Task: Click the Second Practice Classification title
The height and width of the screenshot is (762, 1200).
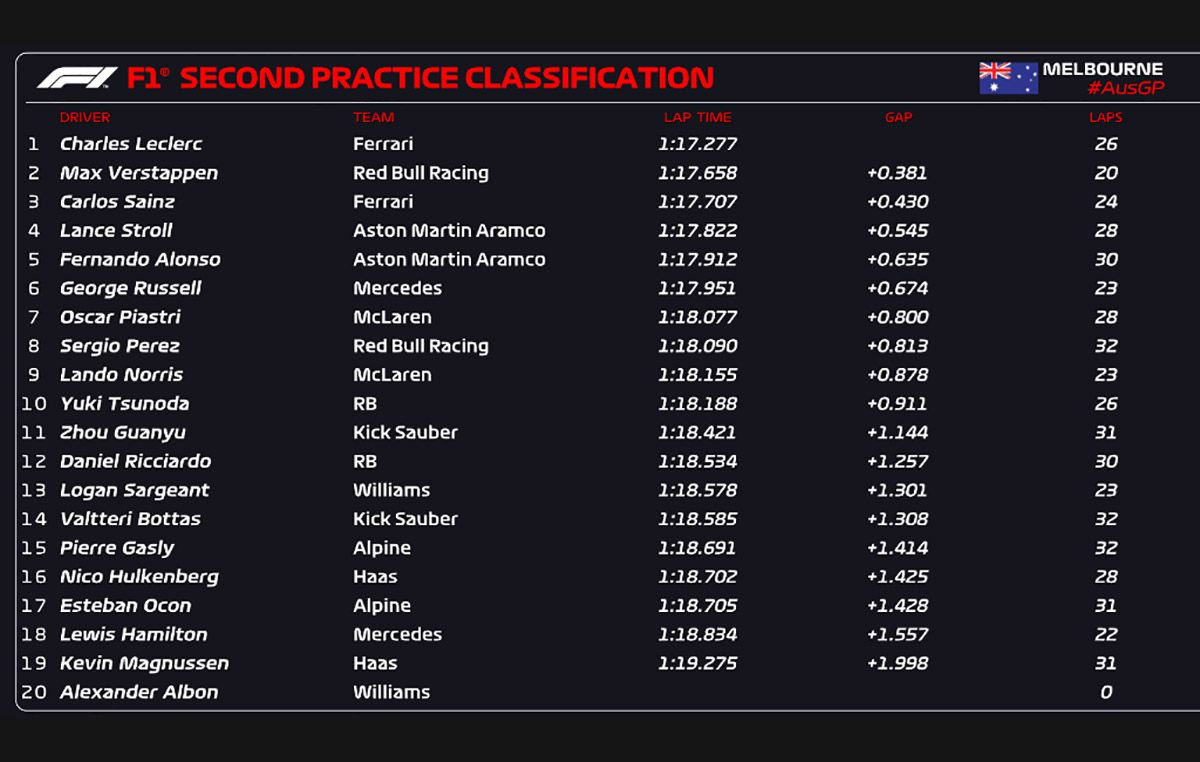Action: (446, 78)
